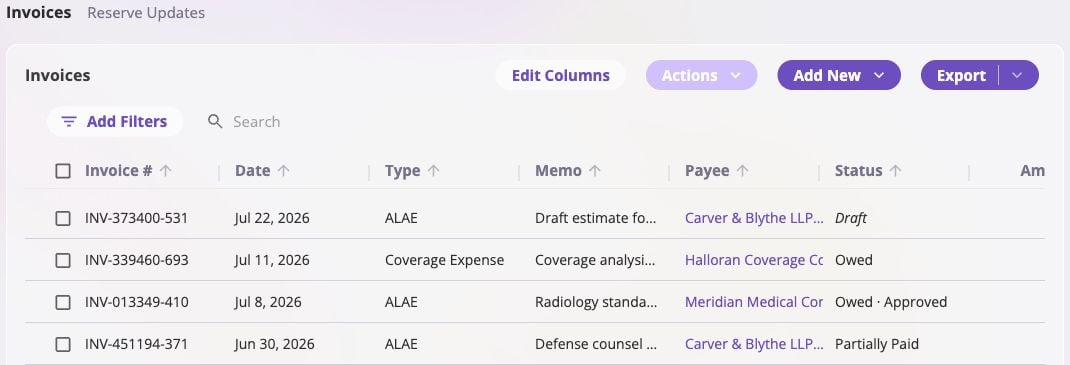Screen dimensions: 1070x365
Task: Click the memo 'Radiology standa...'
Action: [x=596, y=302]
